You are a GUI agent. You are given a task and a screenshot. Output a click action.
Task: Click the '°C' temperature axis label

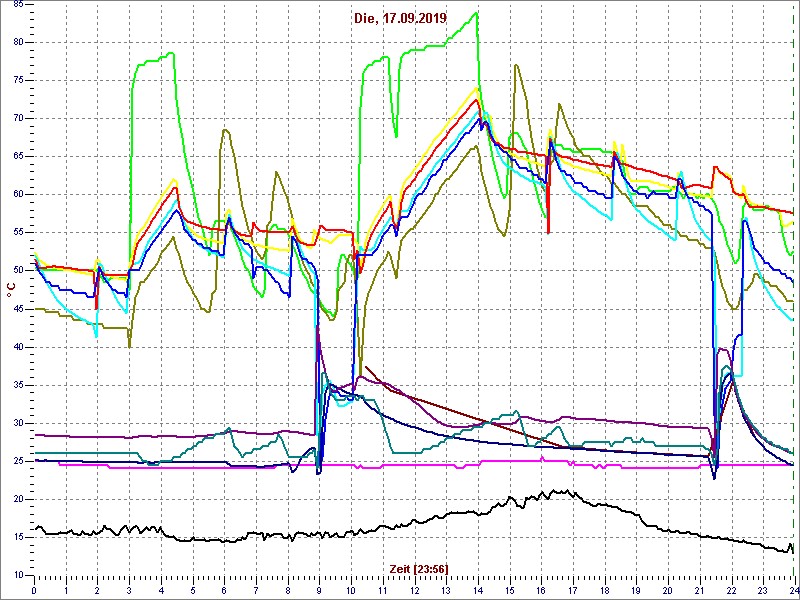coord(11,290)
